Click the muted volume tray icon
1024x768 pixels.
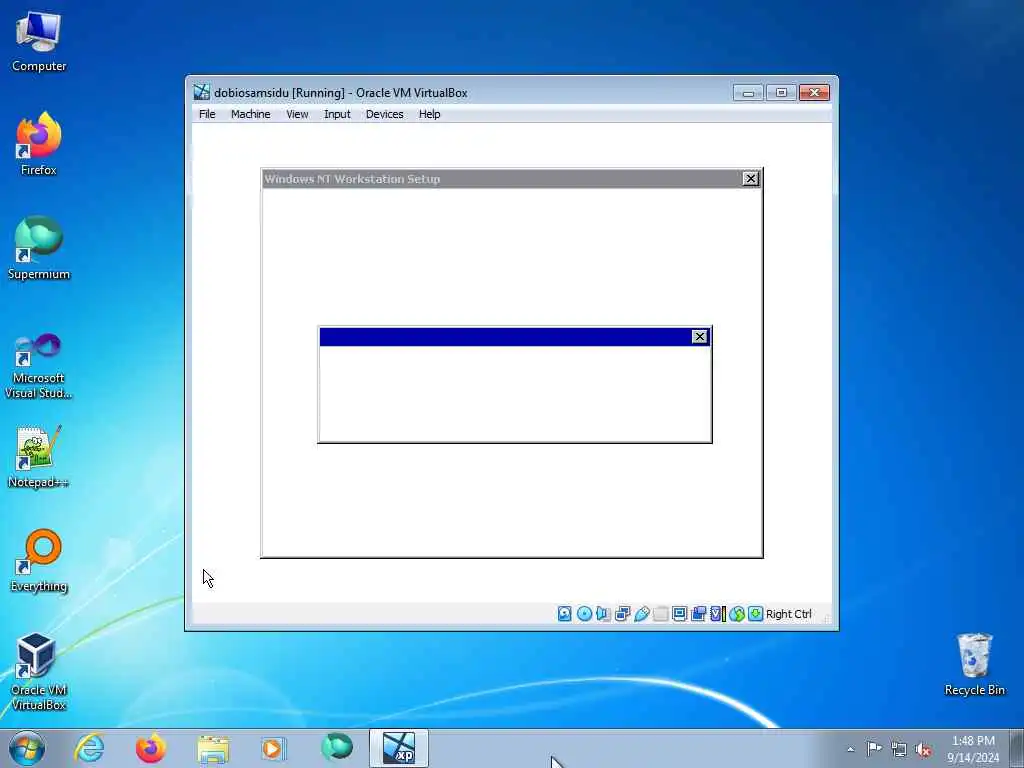pyautogui.click(x=923, y=749)
